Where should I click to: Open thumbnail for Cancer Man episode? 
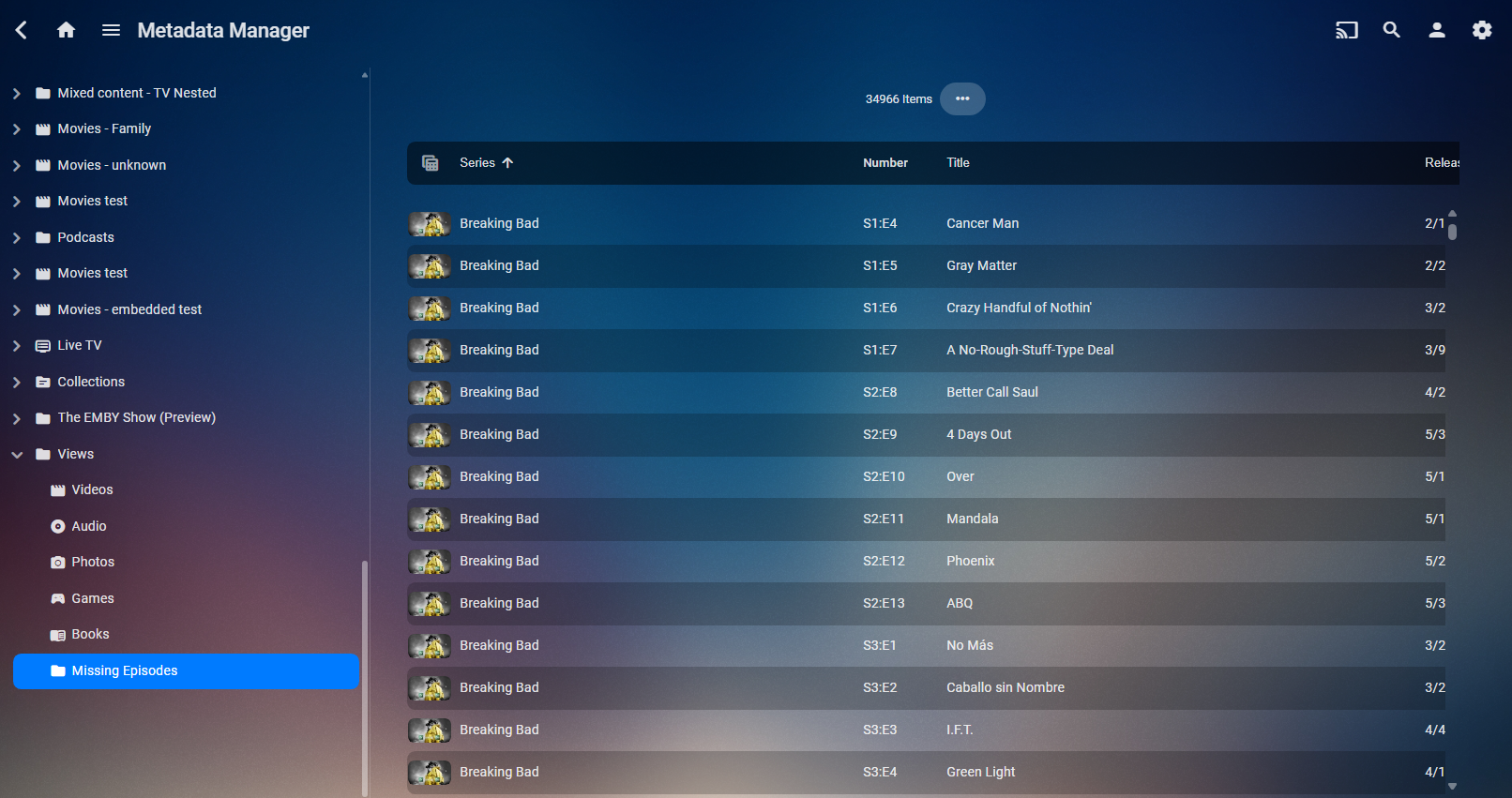pyautogui.click(x=430, y=224)
